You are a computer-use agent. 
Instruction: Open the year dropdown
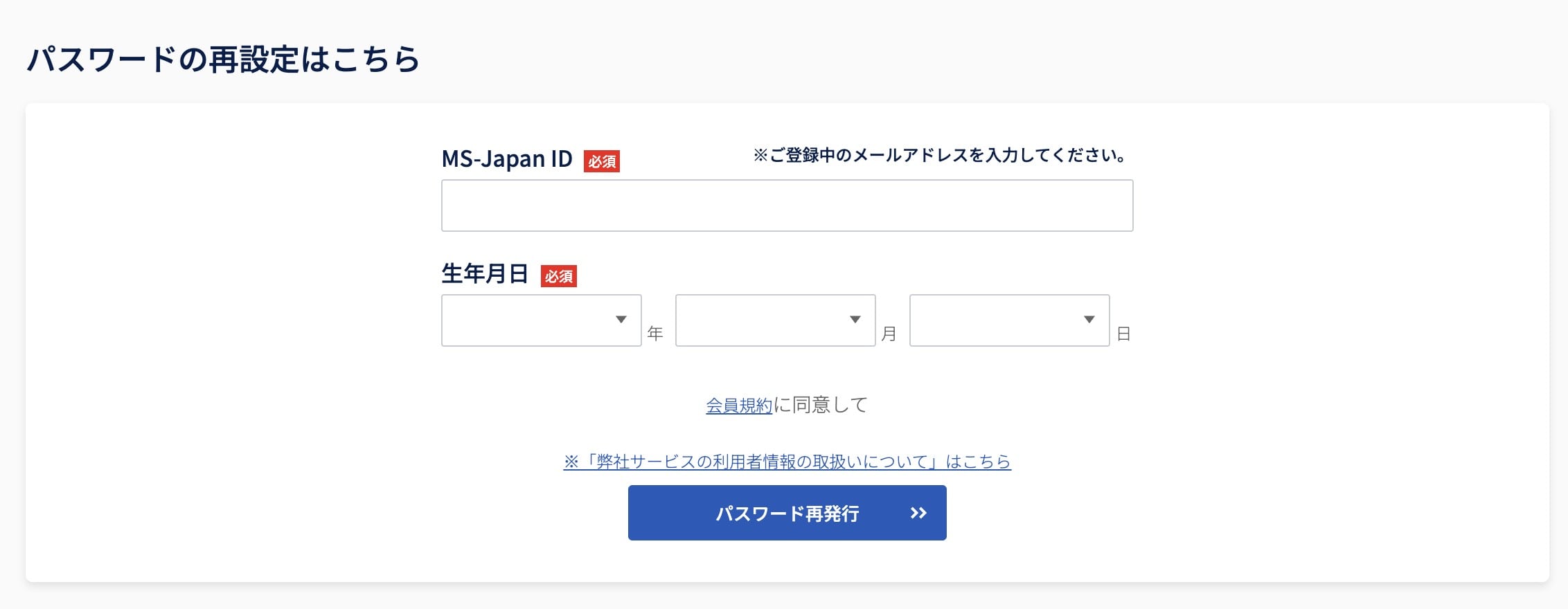(x=540, y=320)
